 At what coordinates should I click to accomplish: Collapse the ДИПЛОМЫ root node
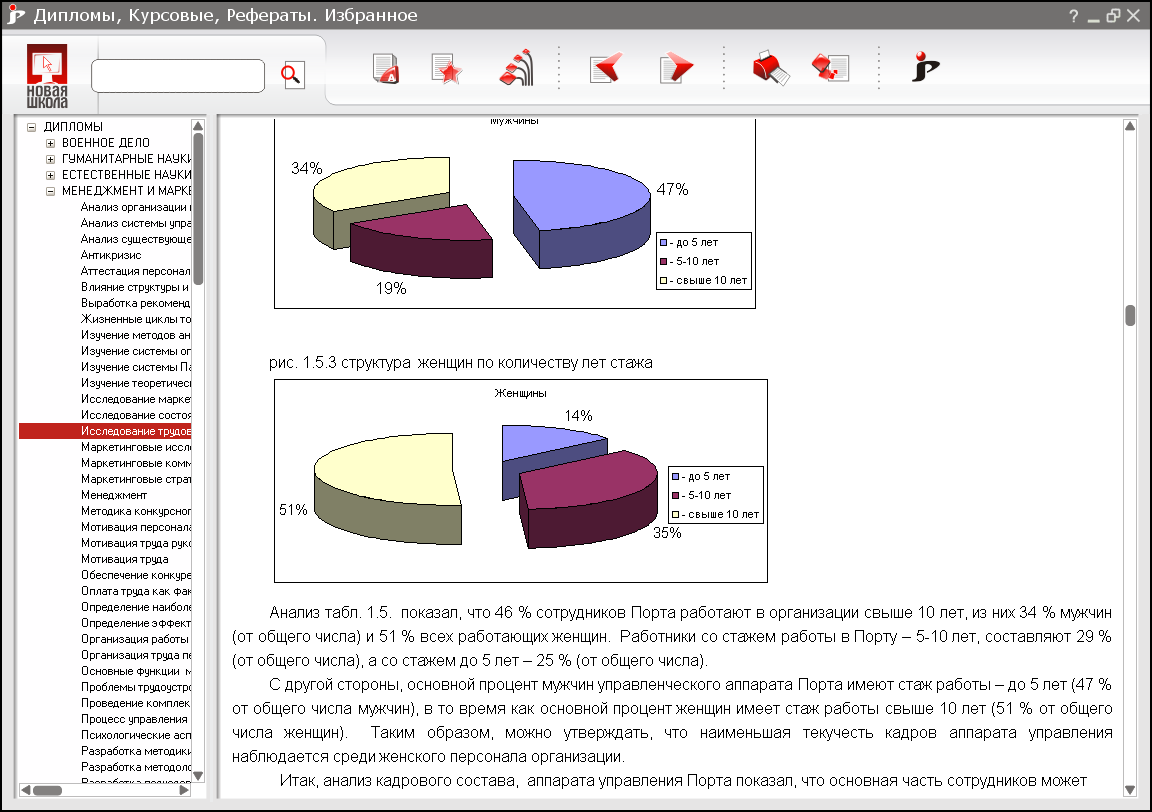32,127
